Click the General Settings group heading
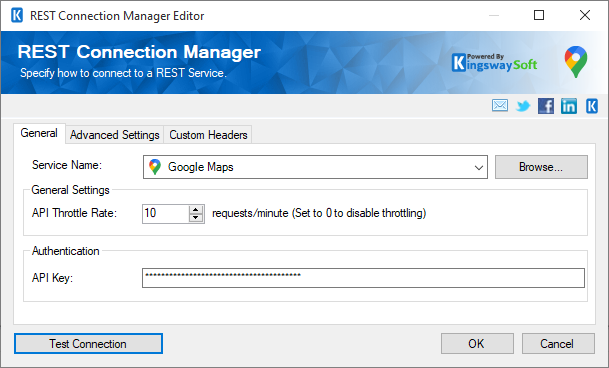The height and width of the screenshot is (368, 609). 70,190
